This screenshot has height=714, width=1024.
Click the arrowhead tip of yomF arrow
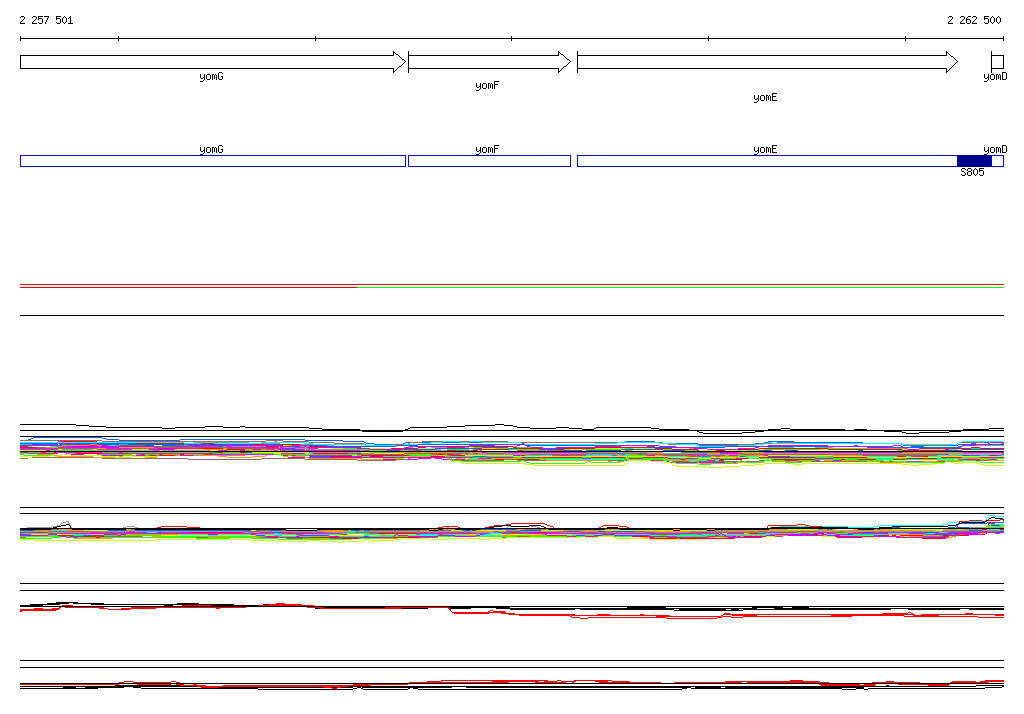click(x=569, y=62)
